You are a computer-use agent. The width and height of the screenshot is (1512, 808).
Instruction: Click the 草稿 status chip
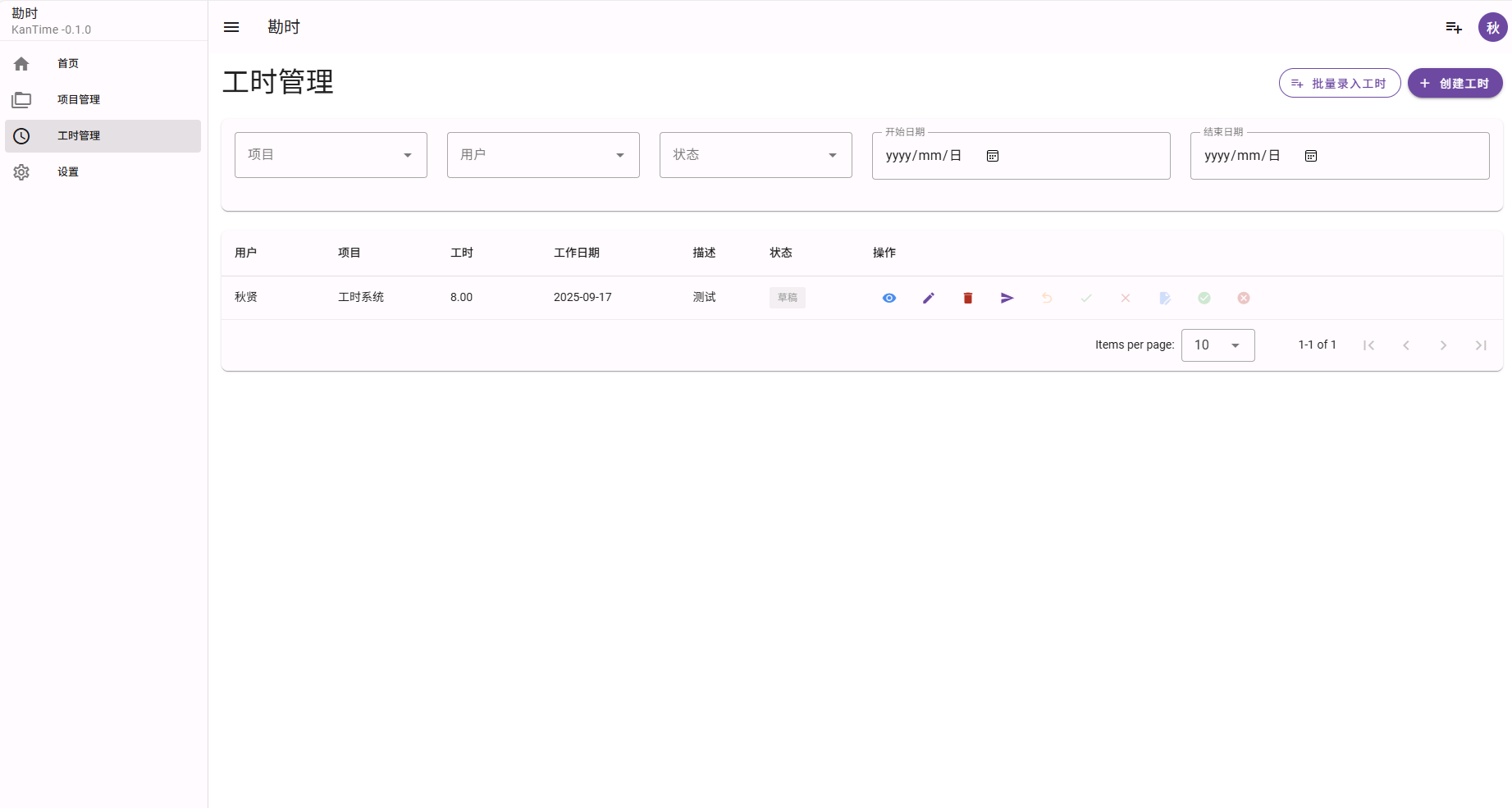pyautogui.click(x=787, y=298)
